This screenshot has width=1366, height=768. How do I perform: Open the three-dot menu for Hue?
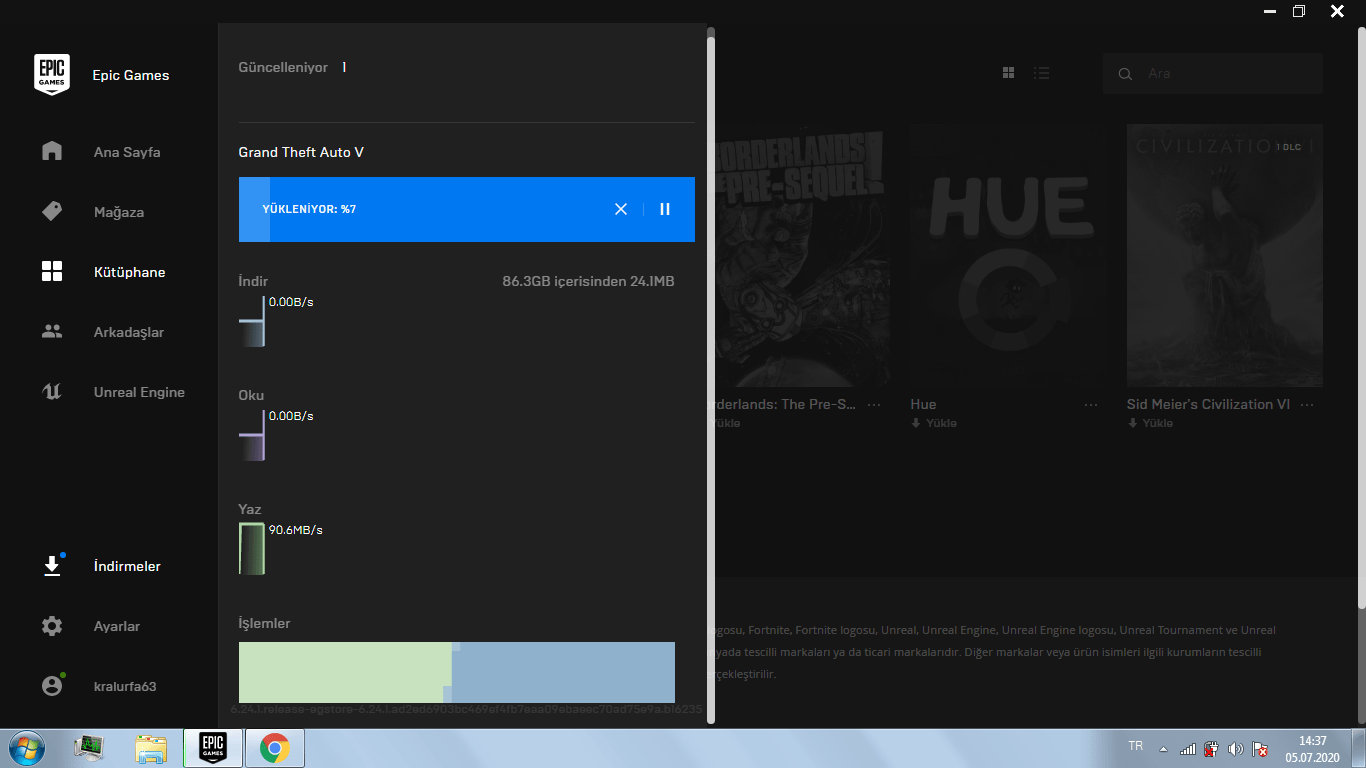1091,404
